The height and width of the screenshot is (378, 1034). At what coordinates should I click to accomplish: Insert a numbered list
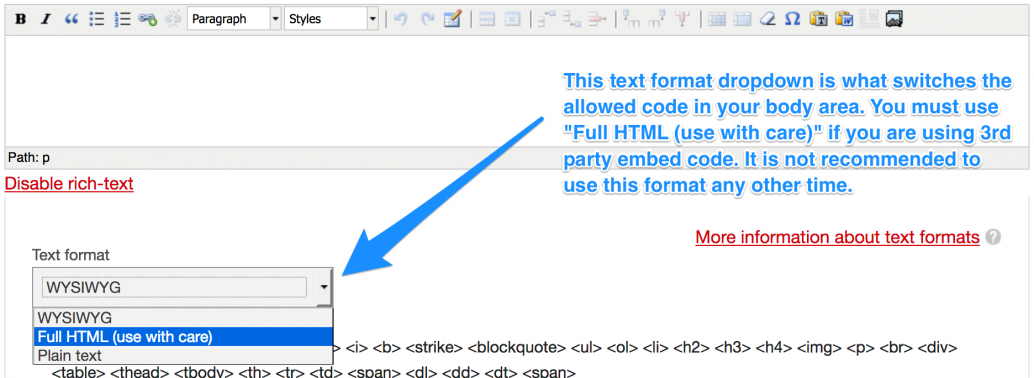[122, 19]
